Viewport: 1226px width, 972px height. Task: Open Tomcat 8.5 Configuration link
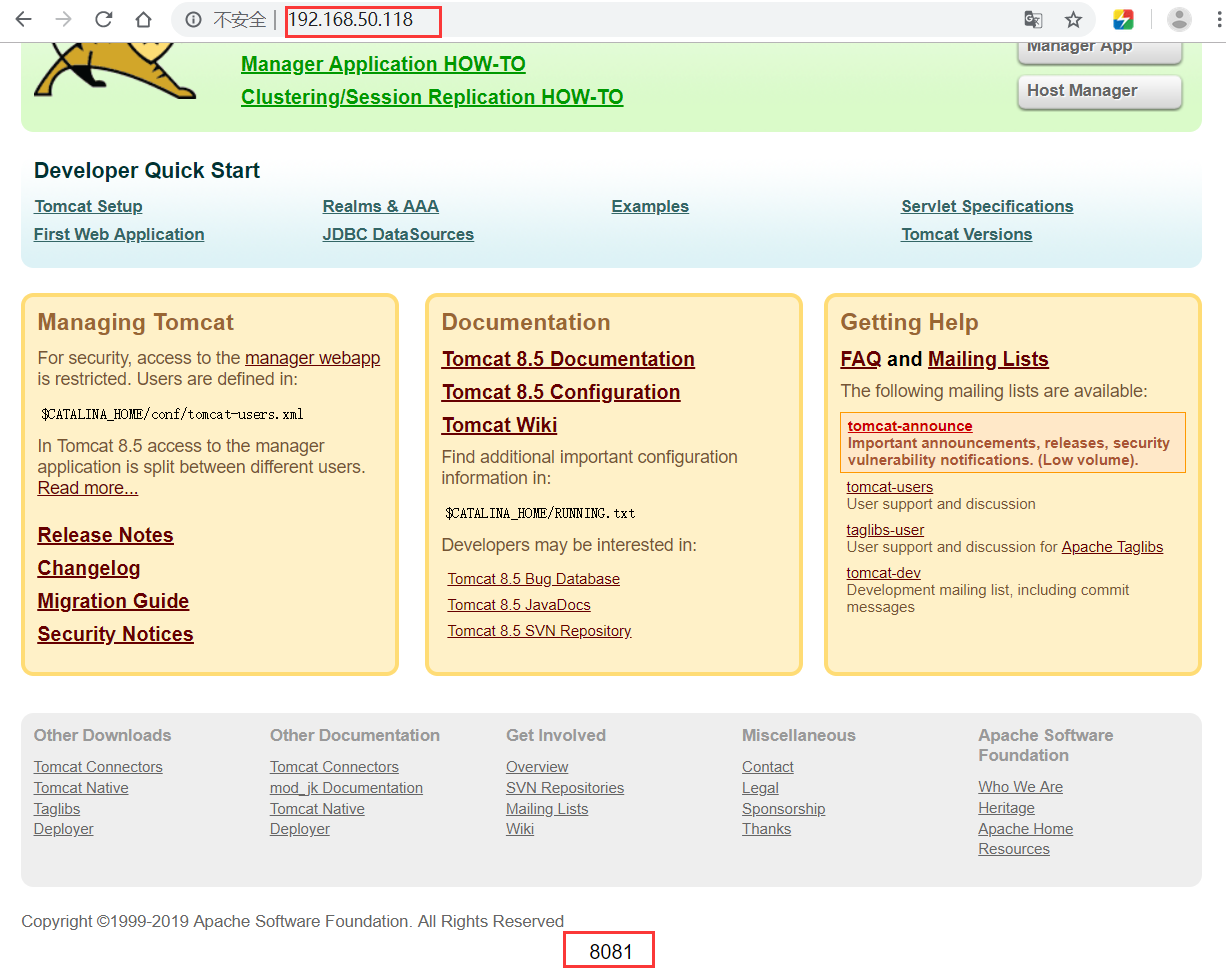pyautogui.click(x=561, y=392)
